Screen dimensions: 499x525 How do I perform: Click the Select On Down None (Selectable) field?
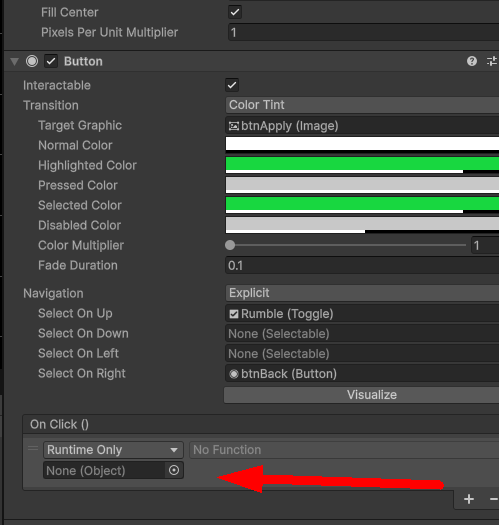[362, 334]
